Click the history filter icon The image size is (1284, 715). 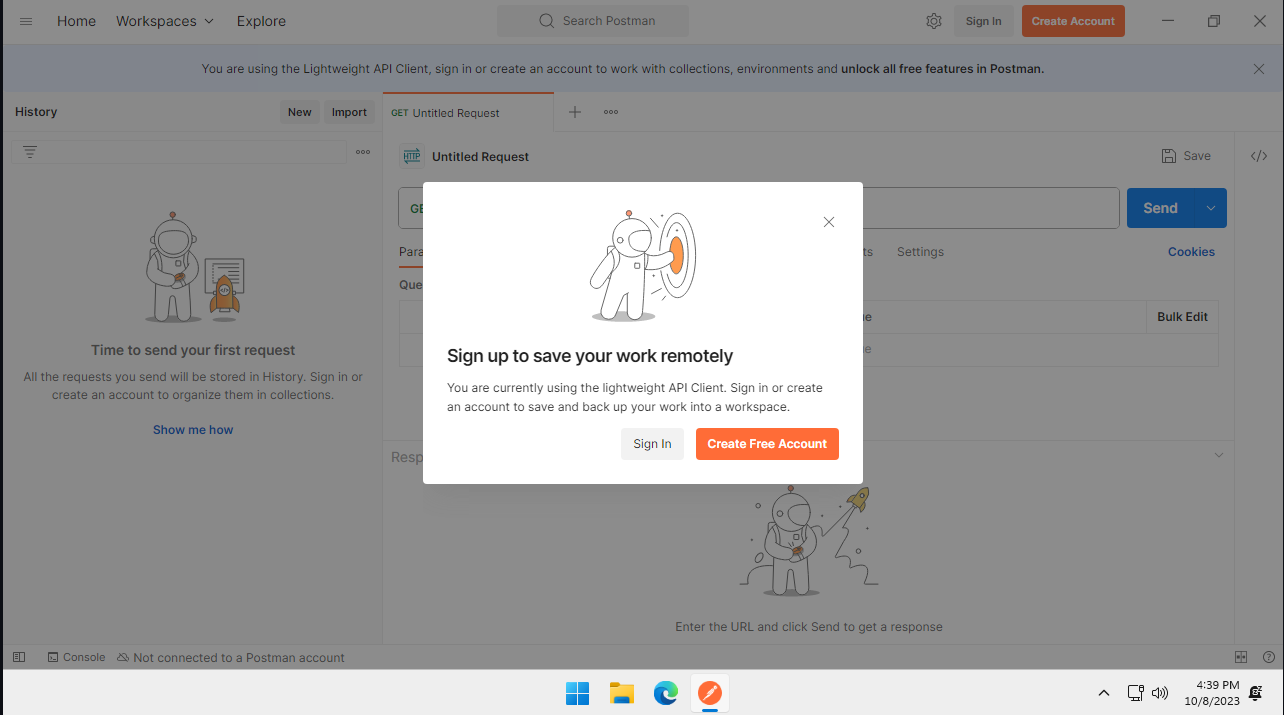30,152
